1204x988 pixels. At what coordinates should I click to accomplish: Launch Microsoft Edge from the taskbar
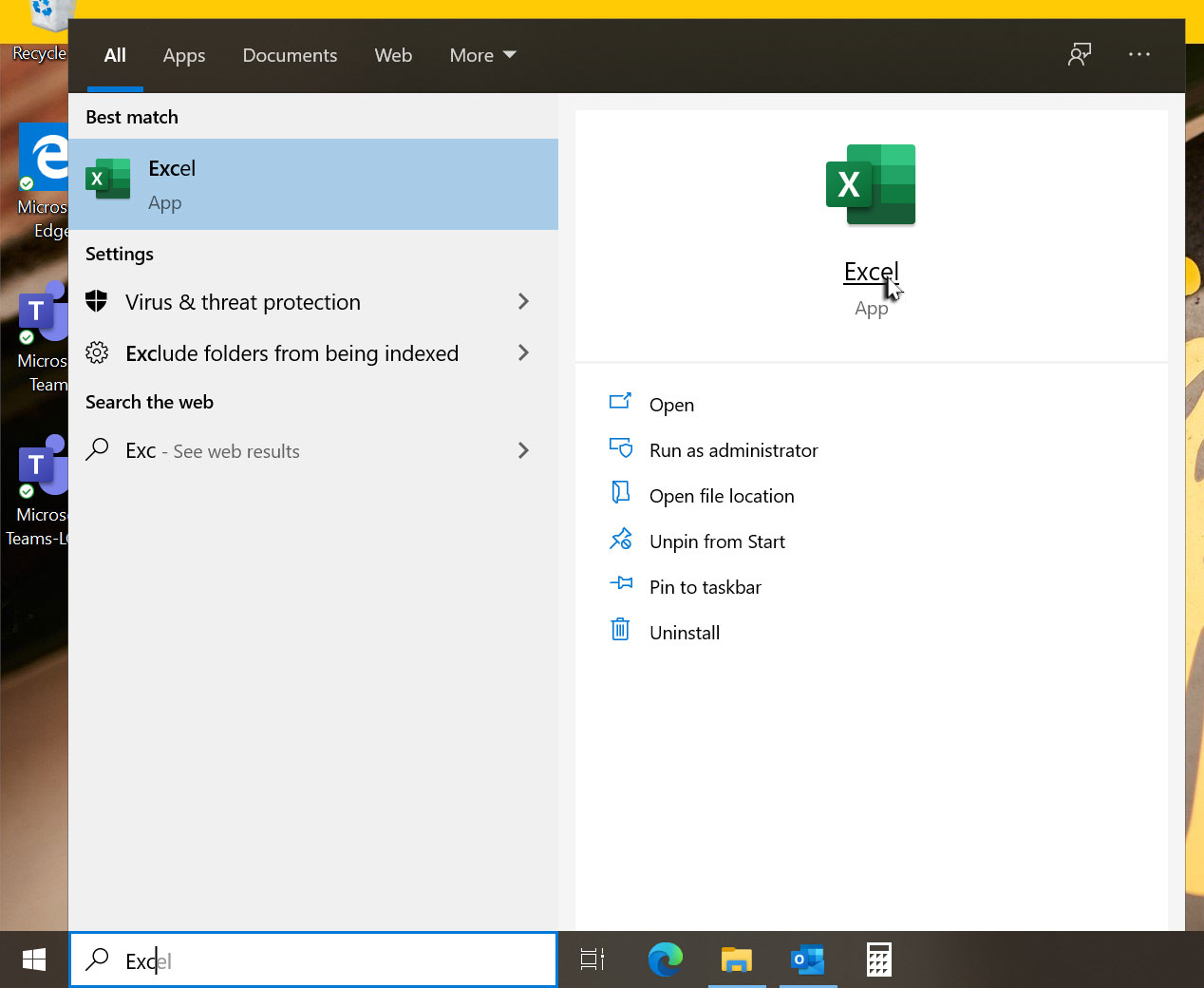click(x=665, y=959)
